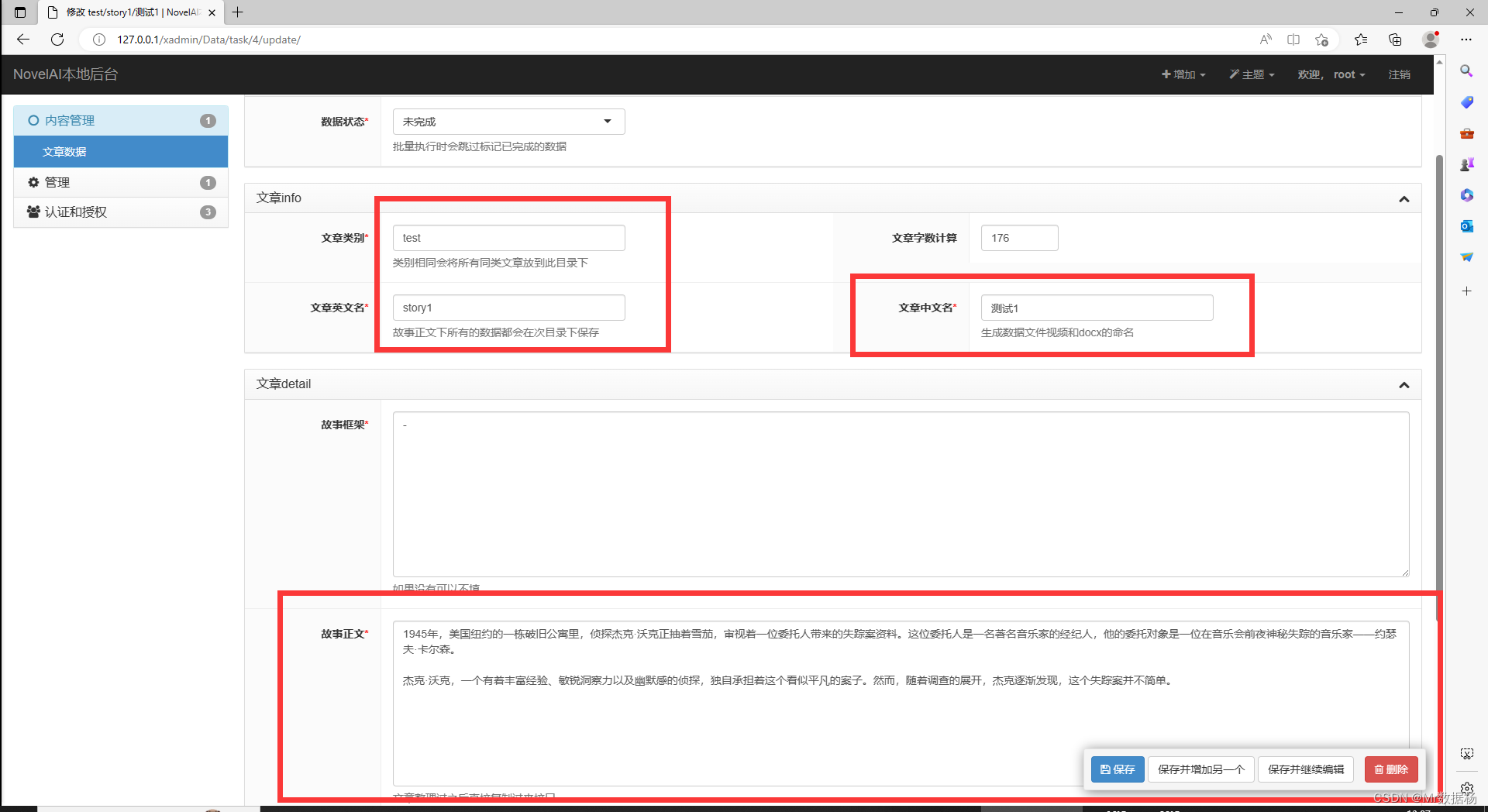Click inside the 故事正文 textarea
1488x812 pixels.
tap(901, 704)
